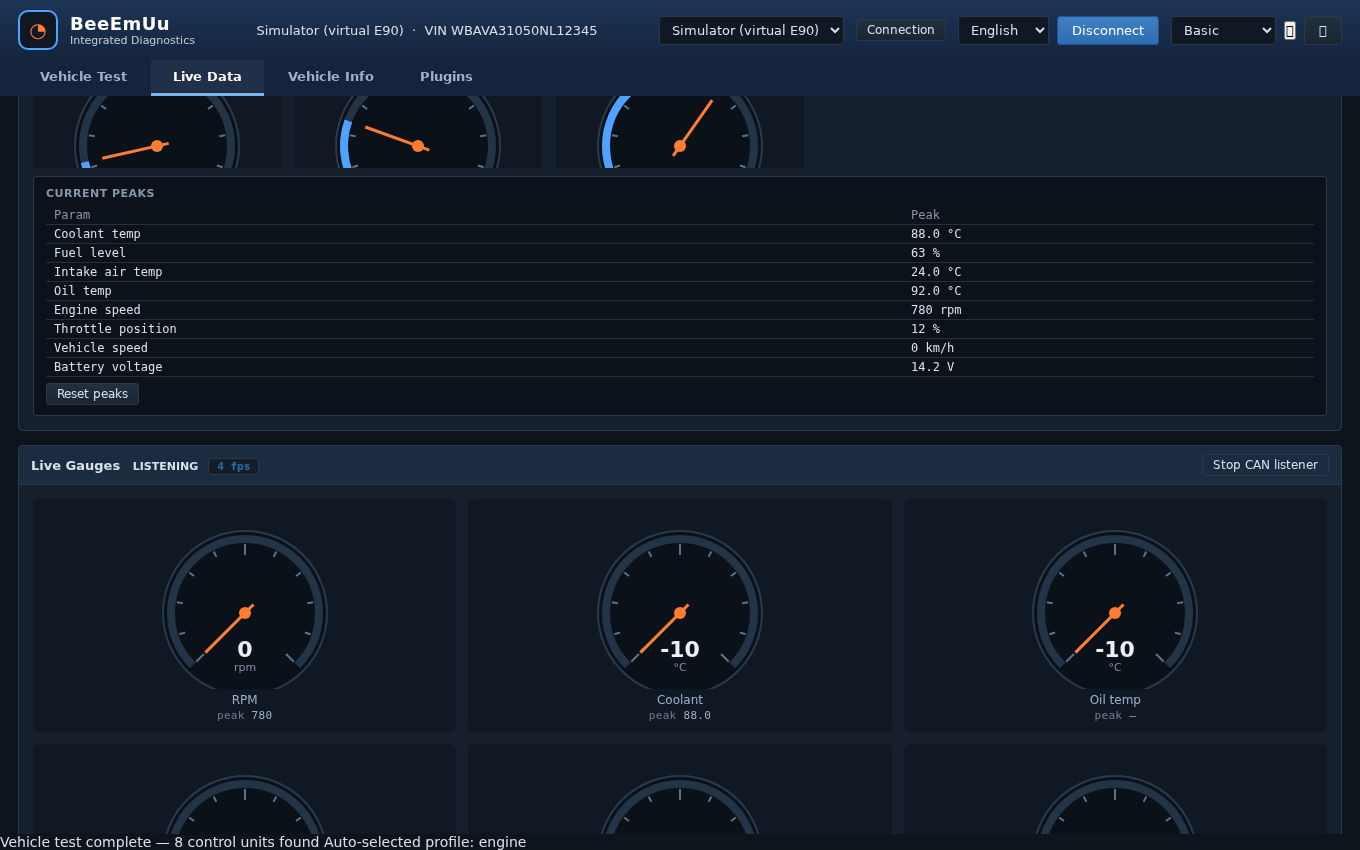Click the 780 rpm peak value
Viewport: 1360px width, 850px height.
pos(936,310)
